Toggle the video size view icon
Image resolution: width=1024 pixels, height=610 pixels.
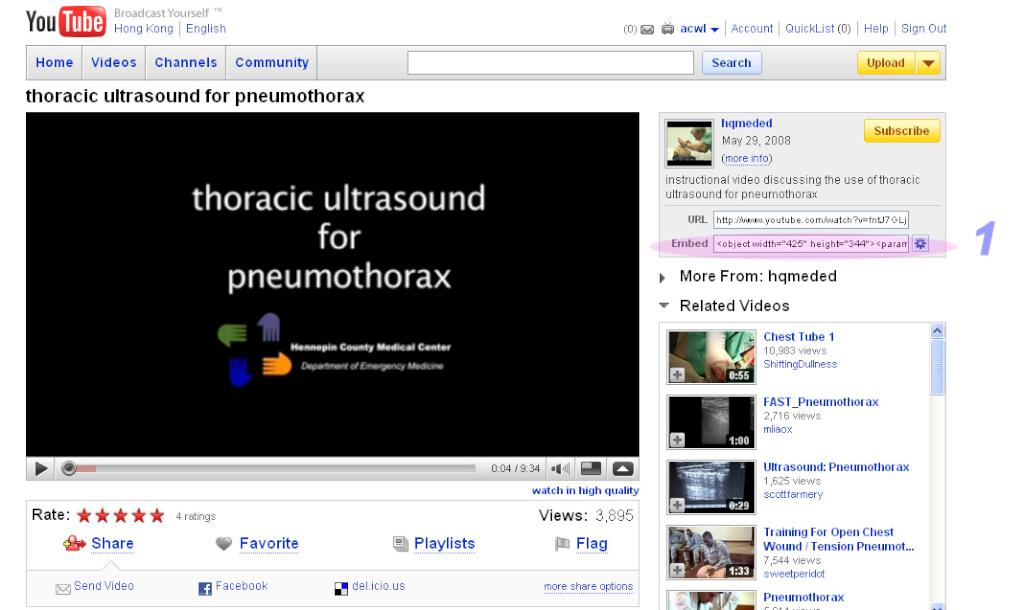(591, 468)
